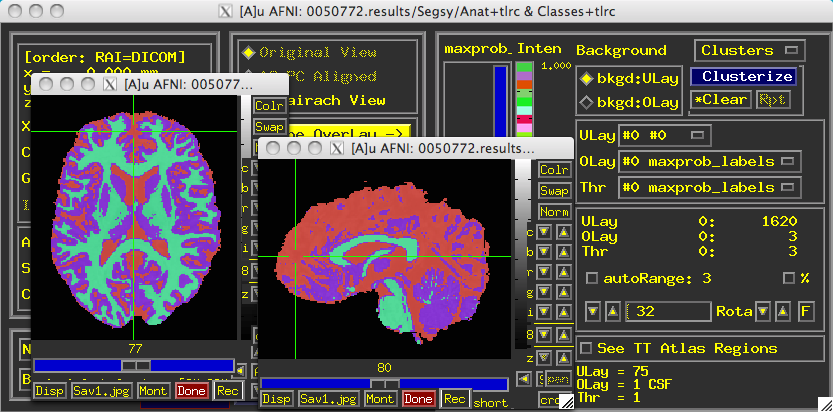Click Rec in the sagittal viewer

pyautogui.click(x=455, y=399)
